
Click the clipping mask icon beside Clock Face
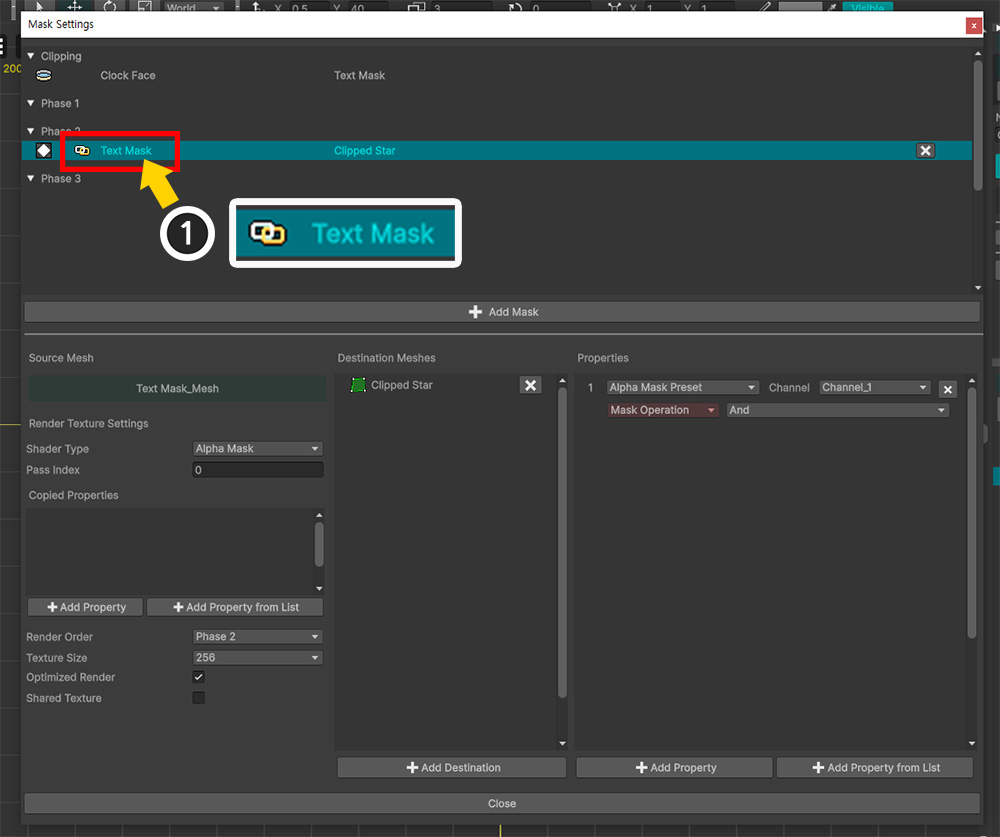pos(43,75)
